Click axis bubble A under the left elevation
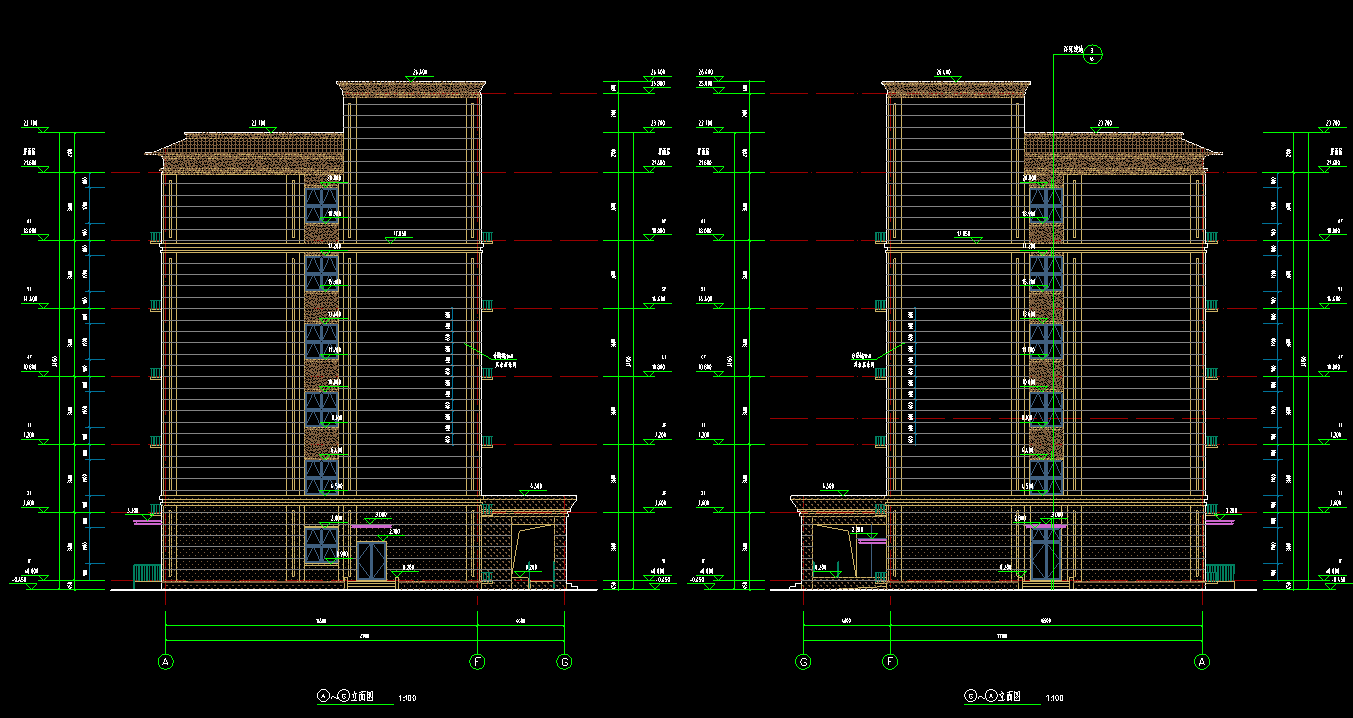This screenshot has height=718, width=1353. tap(166, 661)
